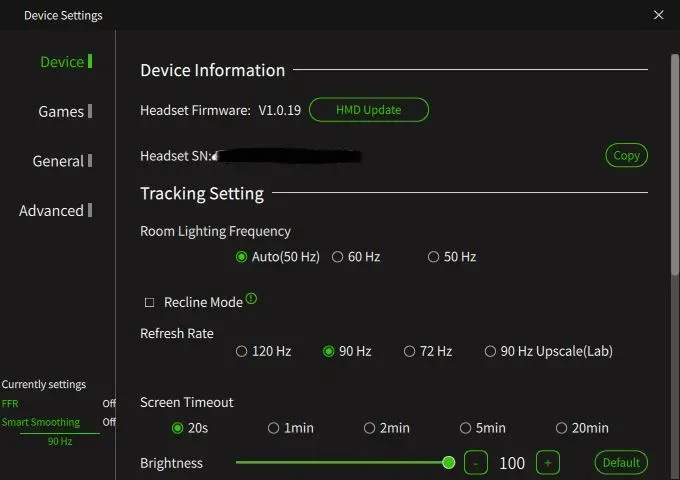The image size is (680, 480).
Task: Click the HMD Update button
Action: 368,110
